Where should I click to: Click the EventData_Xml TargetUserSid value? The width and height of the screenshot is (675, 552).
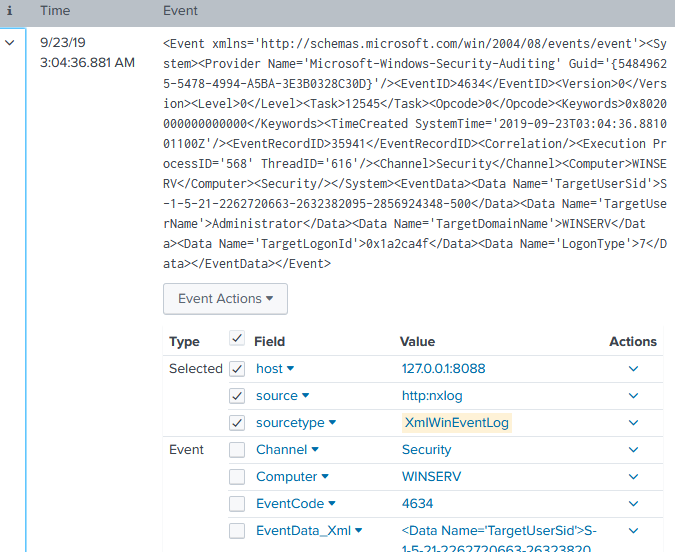click(499, 540)
